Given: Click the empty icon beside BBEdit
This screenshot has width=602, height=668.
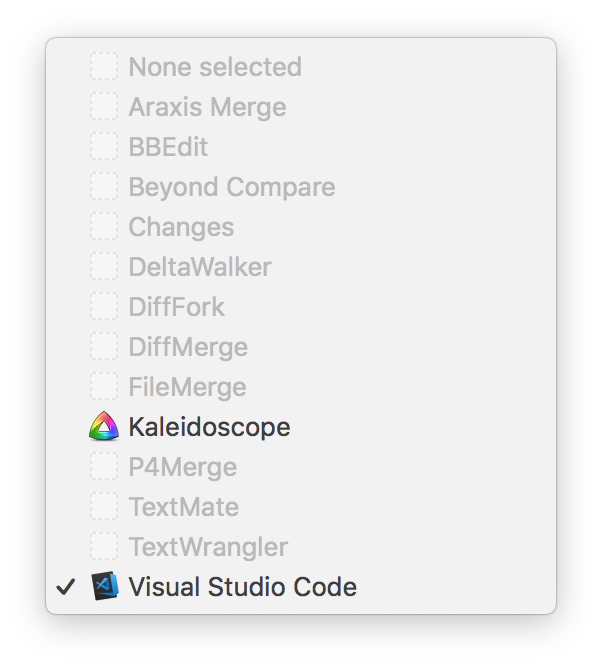Looking at the screenshot, I should coord(104,146).
